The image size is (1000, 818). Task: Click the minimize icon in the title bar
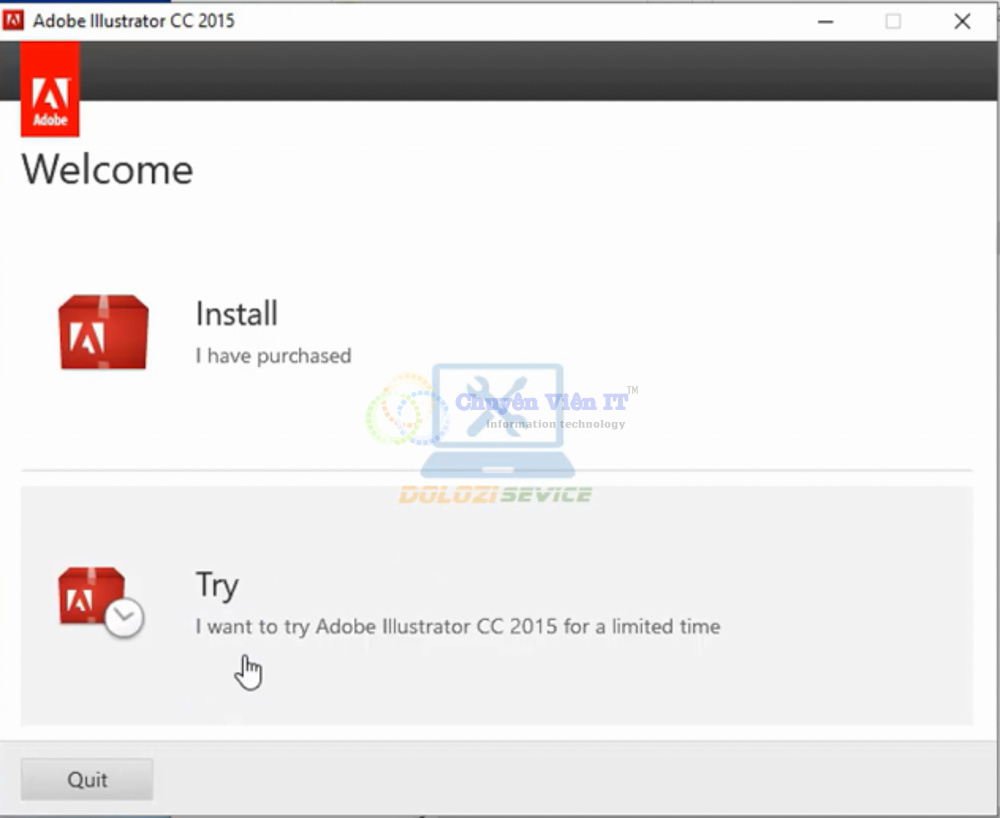tap(826, 21)
